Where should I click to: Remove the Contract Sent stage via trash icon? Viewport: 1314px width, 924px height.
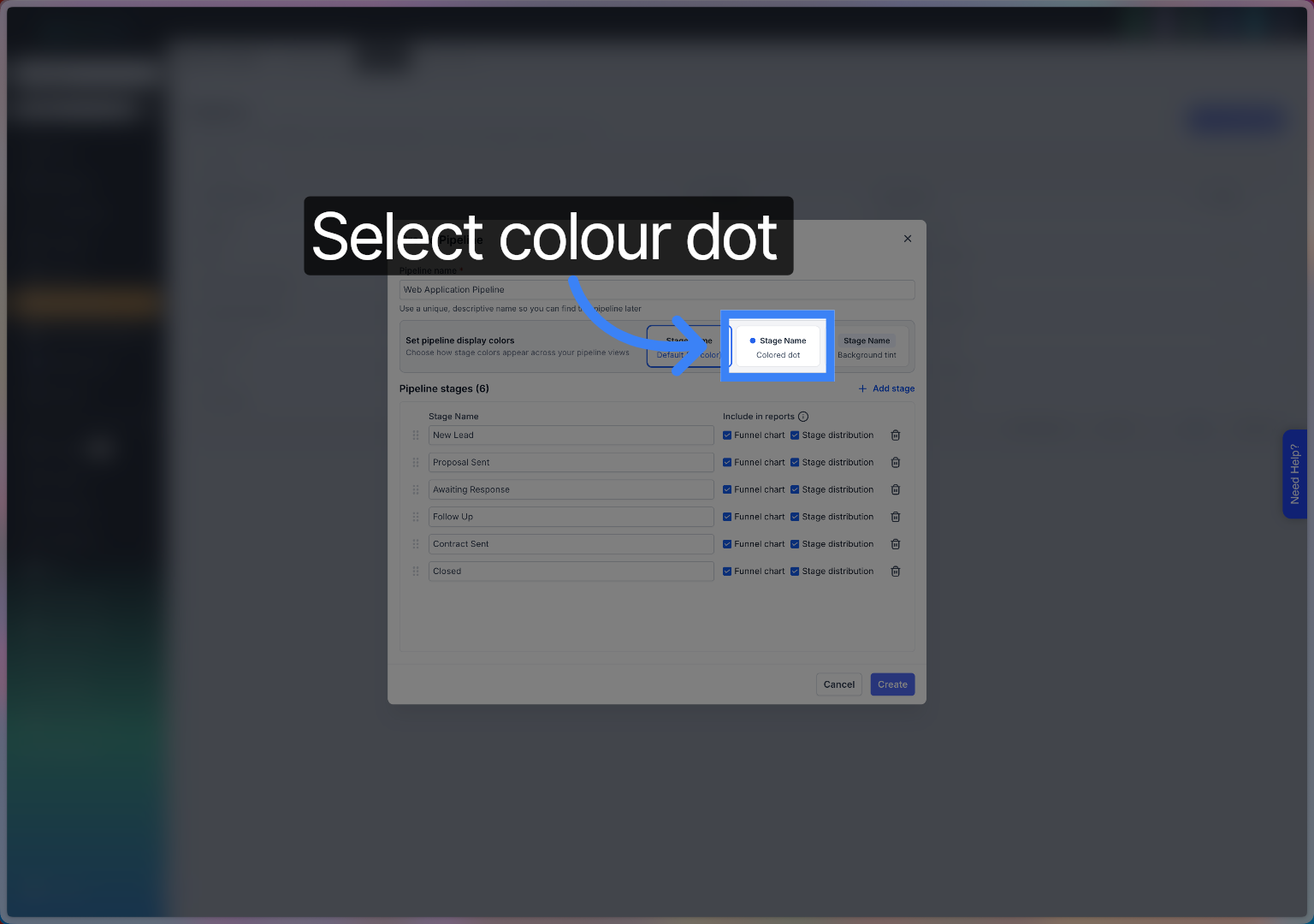click(896, 544)
